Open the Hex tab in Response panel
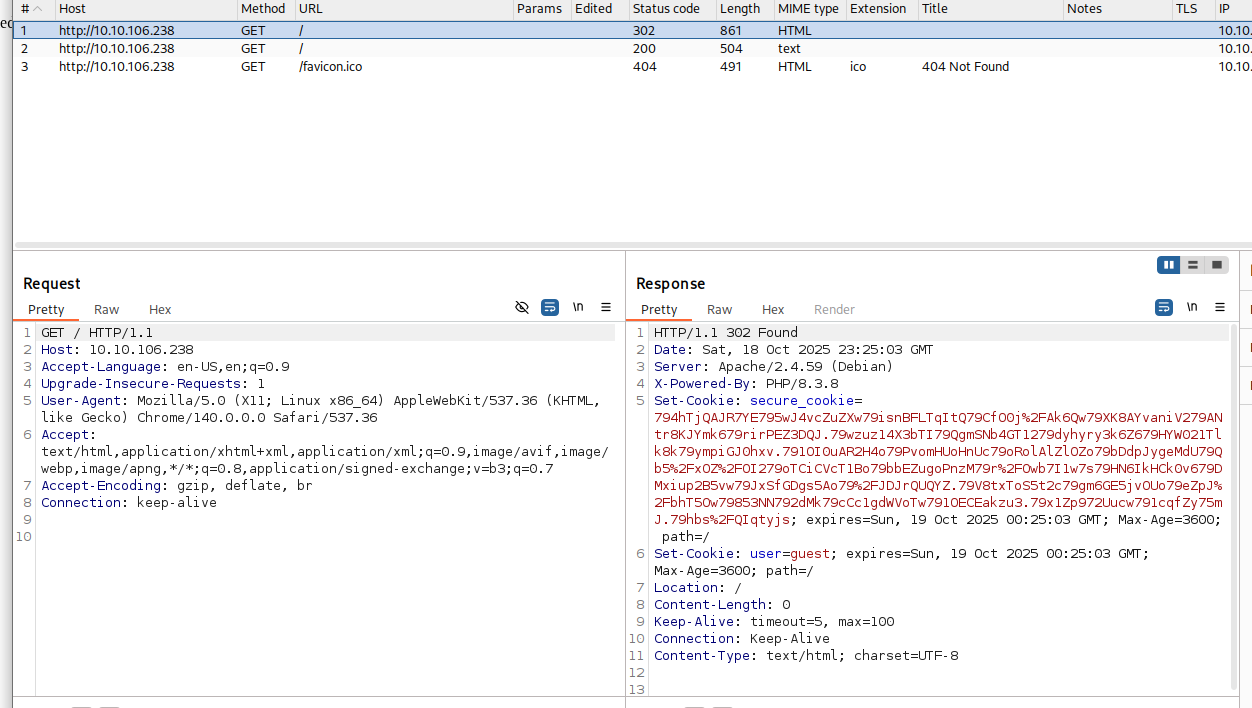Screen dimensions: 1252x708 (x=773, y=310)
